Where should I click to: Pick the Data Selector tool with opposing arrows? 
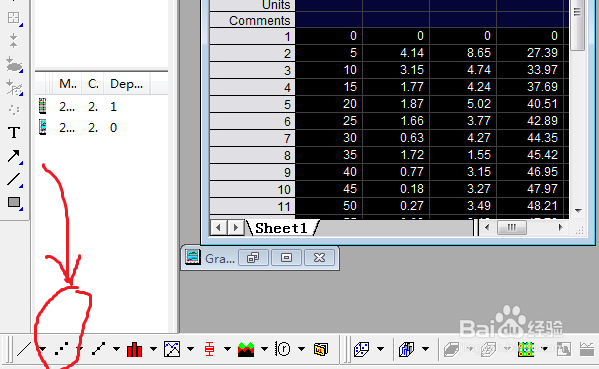click(14, 40)
